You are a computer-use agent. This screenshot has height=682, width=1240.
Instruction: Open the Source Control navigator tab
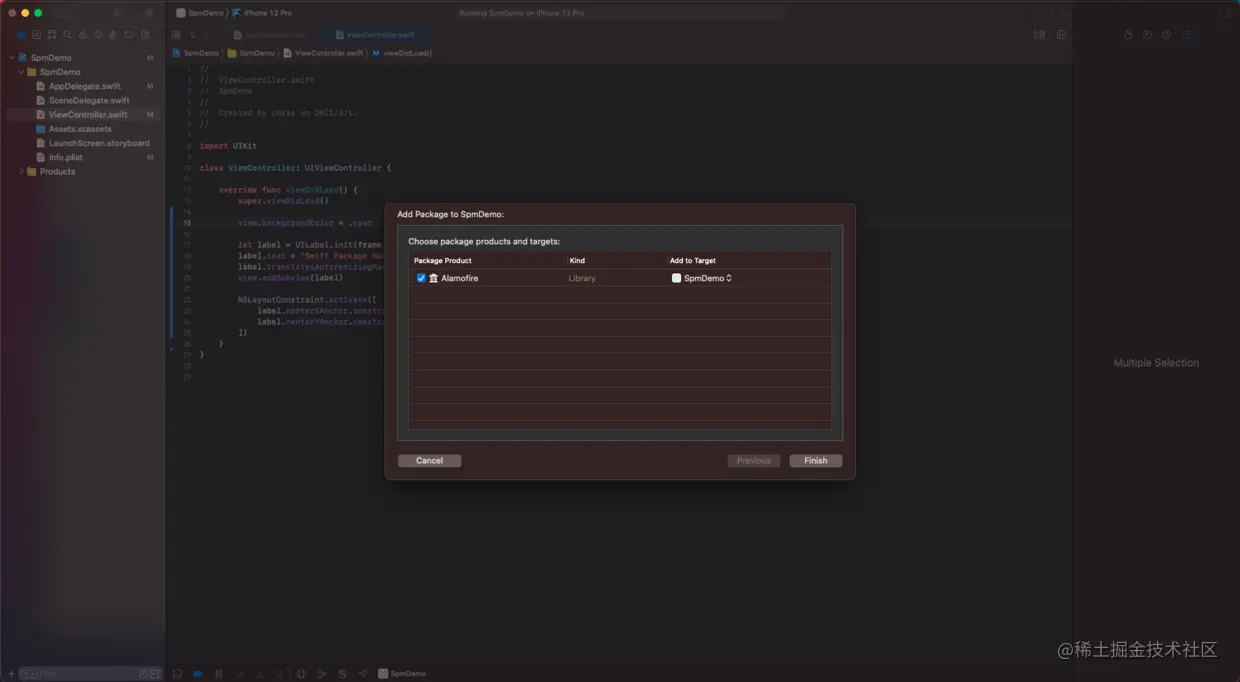36,35
